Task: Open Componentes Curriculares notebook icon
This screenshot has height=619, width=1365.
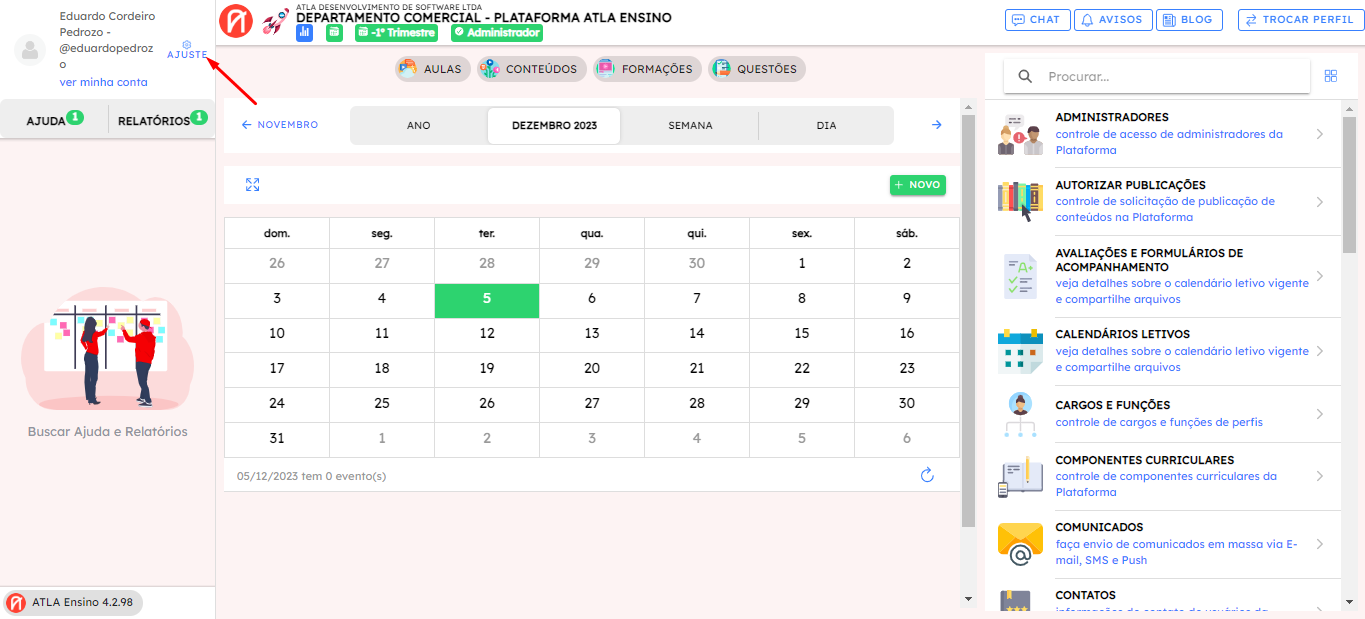Action: click(x=1020, y=476)
